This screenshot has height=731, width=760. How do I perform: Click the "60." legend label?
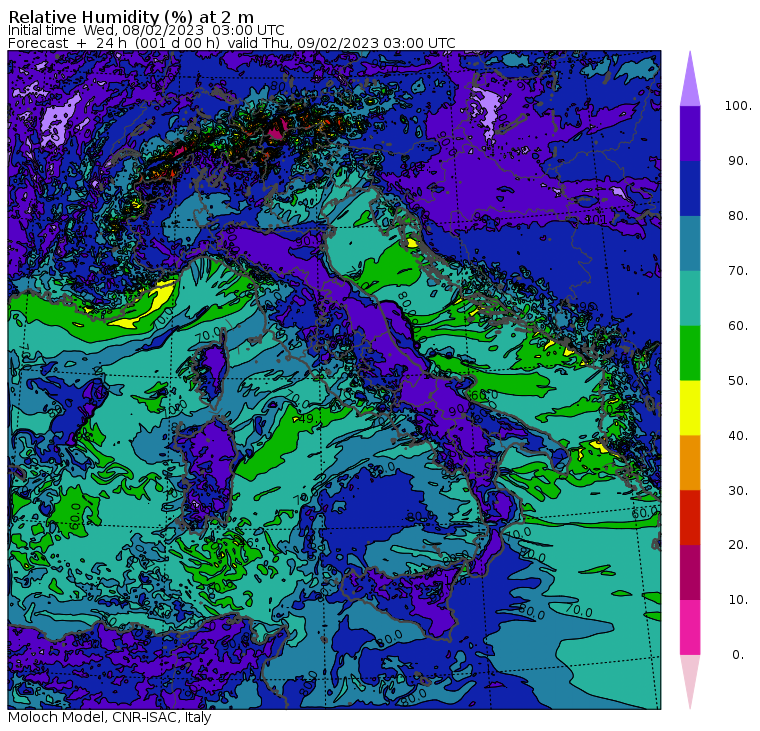[738, 325]
